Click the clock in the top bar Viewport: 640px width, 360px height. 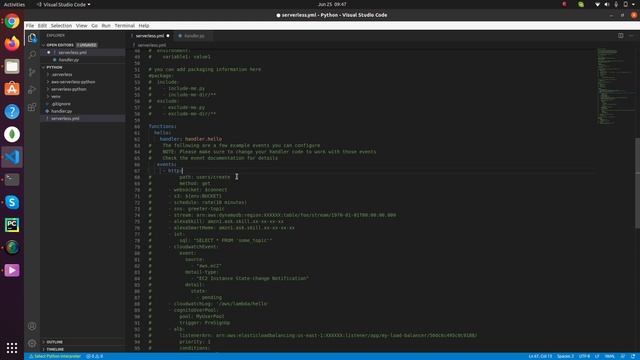point(332,4)
